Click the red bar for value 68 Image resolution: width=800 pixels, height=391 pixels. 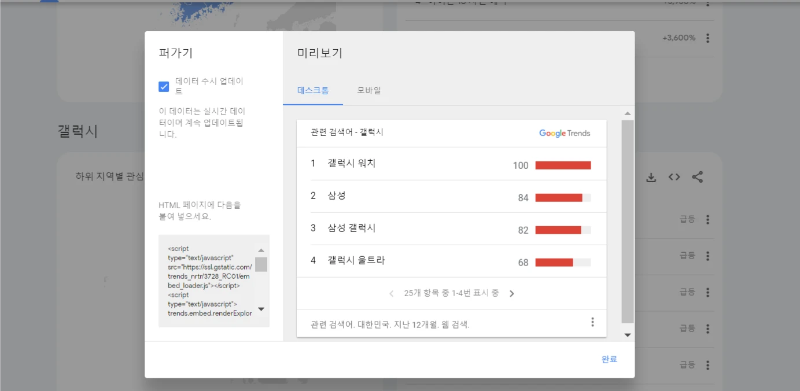click(x=554, y=262)
